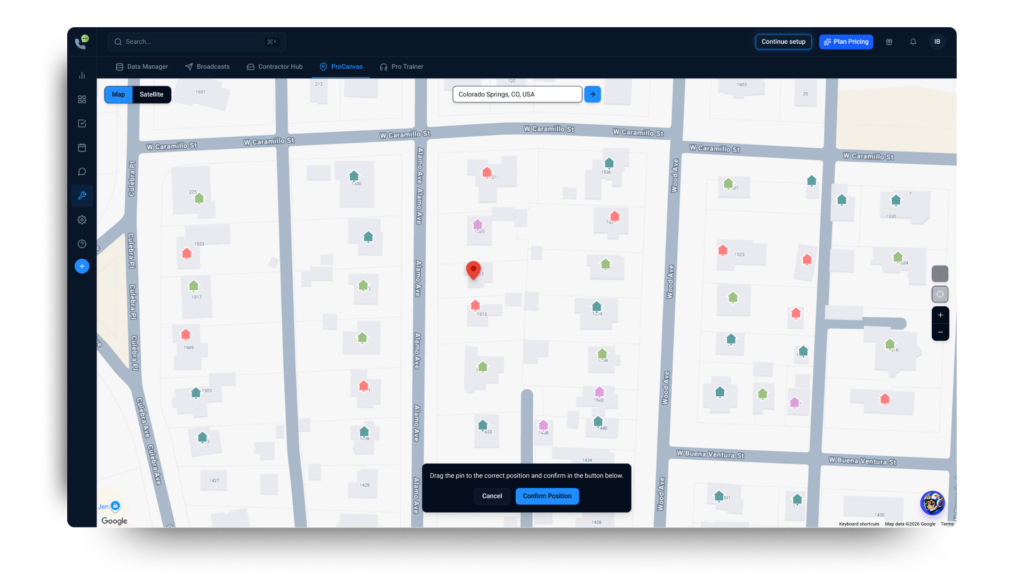Select the ProCanvas tab
Viewport: 1024px width, 576px height.
(341, 67)
